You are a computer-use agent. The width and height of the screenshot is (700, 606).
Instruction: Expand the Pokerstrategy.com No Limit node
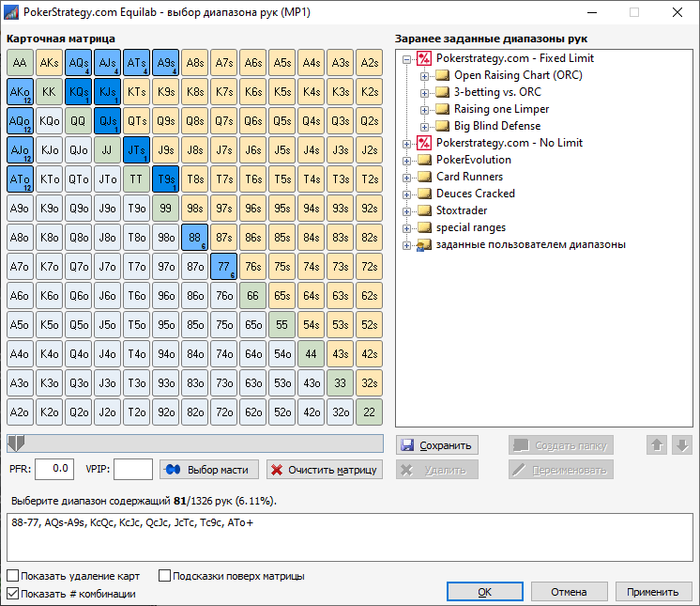407,144
